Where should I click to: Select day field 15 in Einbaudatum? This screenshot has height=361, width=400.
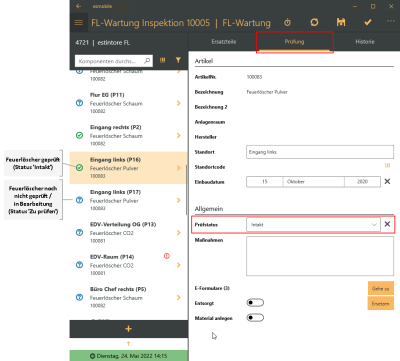pos(265,182)
